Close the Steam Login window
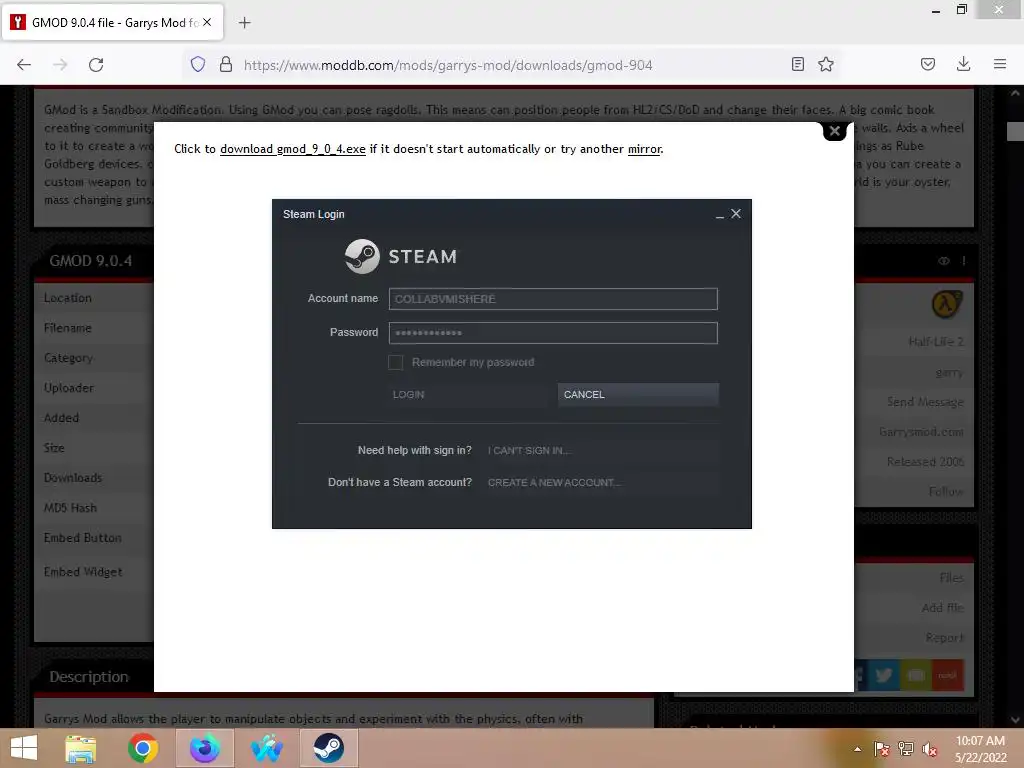The width and height of the screenshot is (1024, 768). (x=736, y=214)
